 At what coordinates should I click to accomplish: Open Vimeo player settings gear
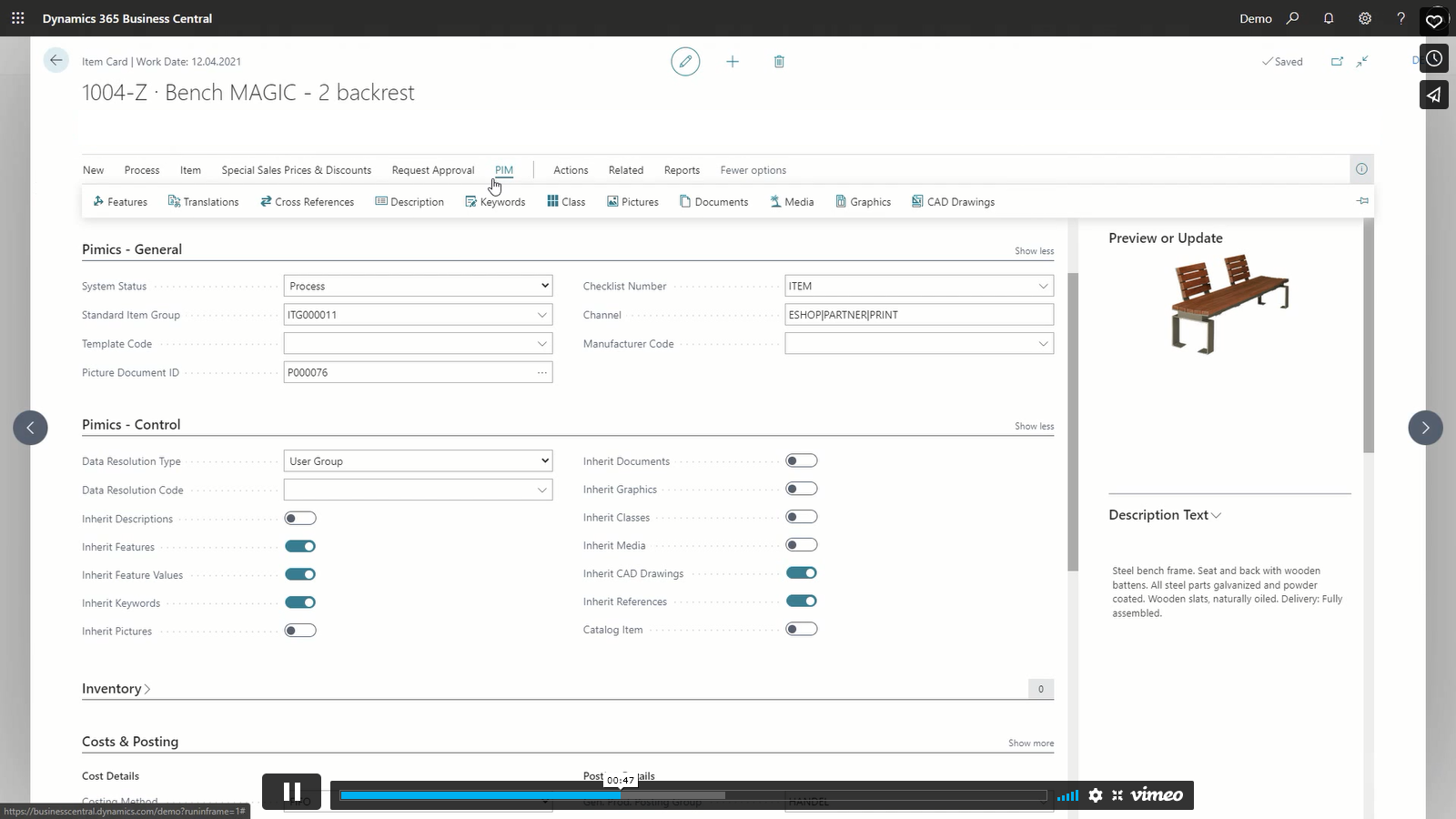pos(1096,795)
